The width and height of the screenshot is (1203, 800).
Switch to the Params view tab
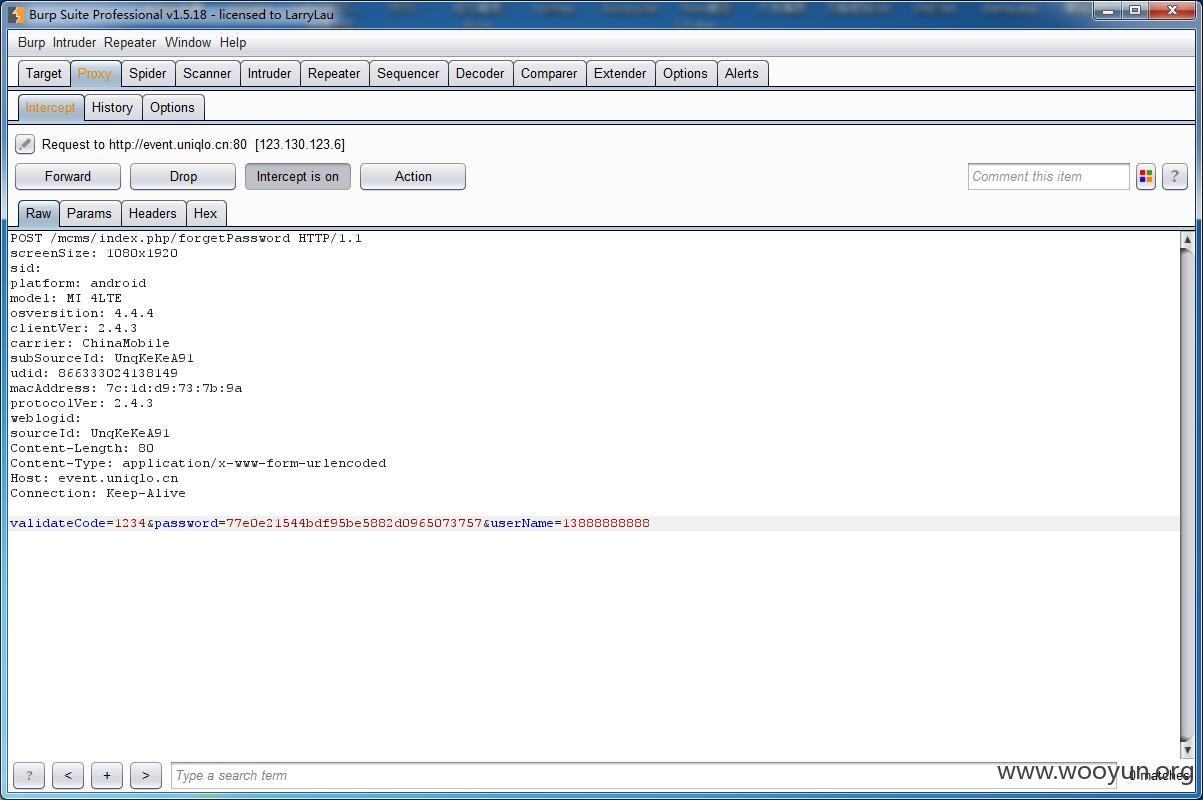89,214
